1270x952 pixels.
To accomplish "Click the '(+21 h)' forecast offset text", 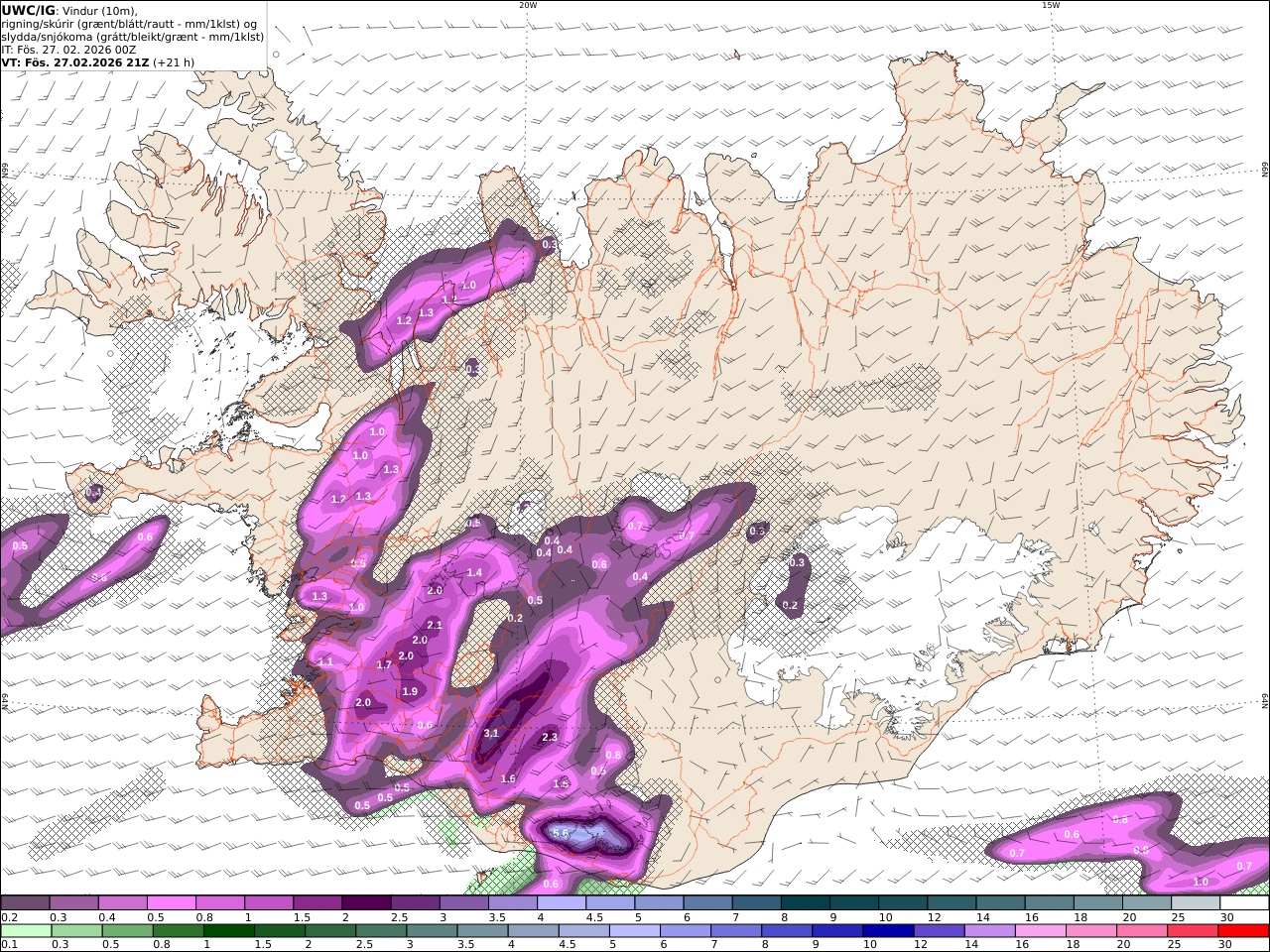I will point(174,62).
